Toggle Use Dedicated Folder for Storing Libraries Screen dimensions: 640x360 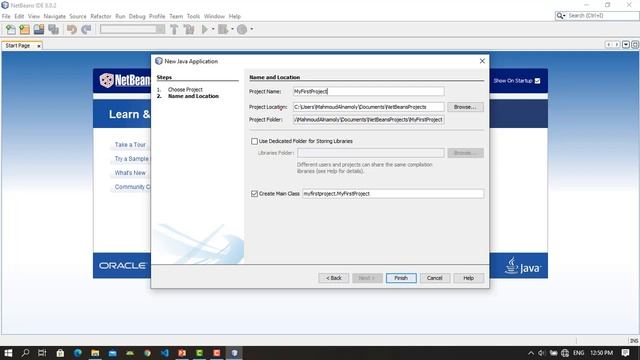(254, 141)
